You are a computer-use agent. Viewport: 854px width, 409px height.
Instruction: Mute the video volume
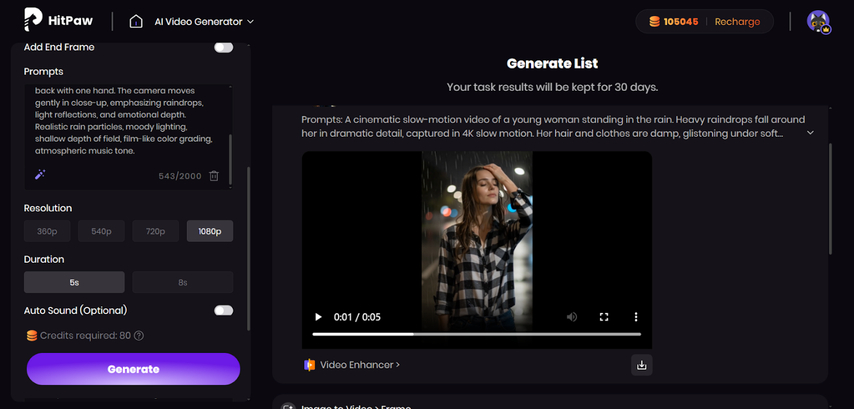point(572,317)
